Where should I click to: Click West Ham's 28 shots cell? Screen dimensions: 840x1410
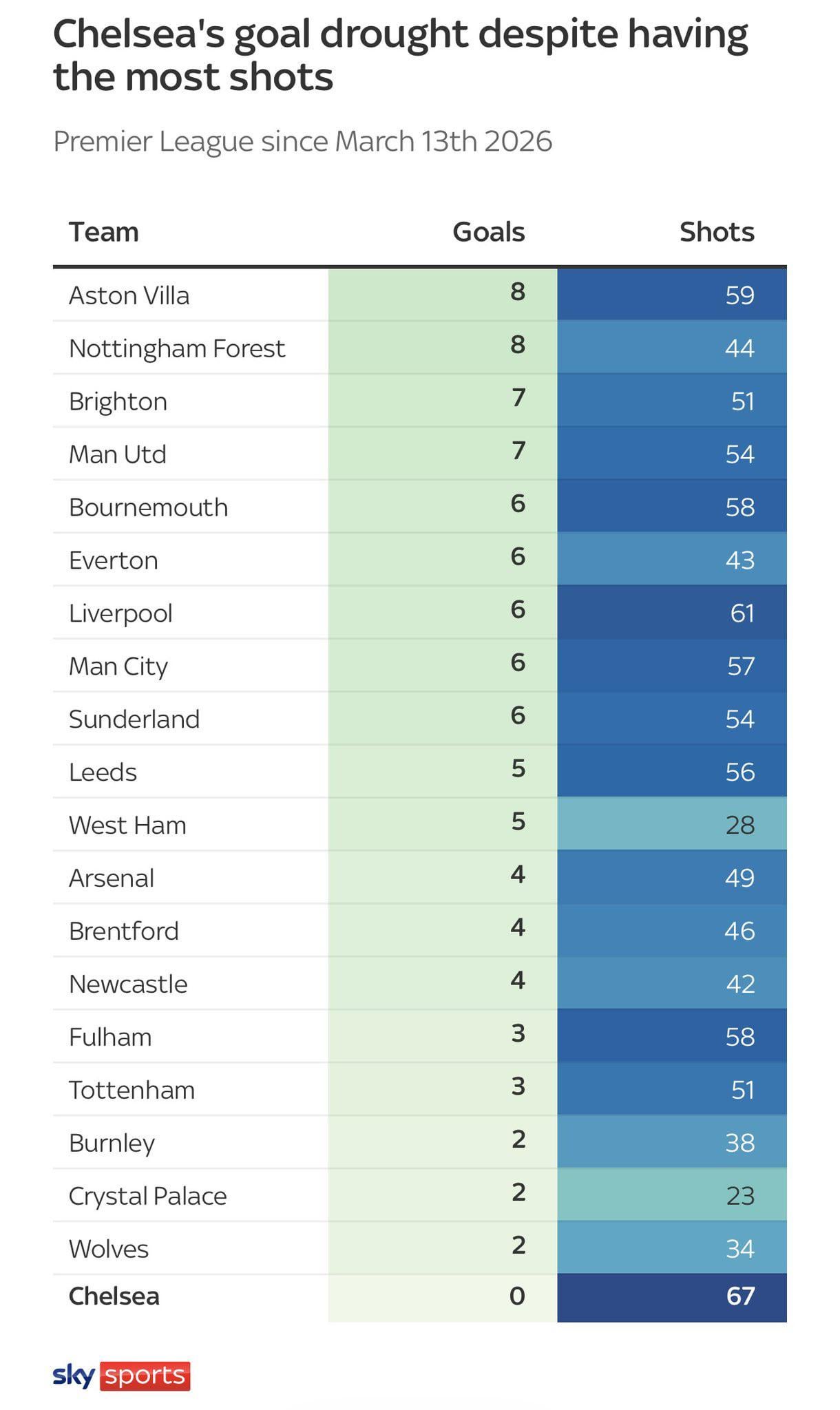pos(740,825)
